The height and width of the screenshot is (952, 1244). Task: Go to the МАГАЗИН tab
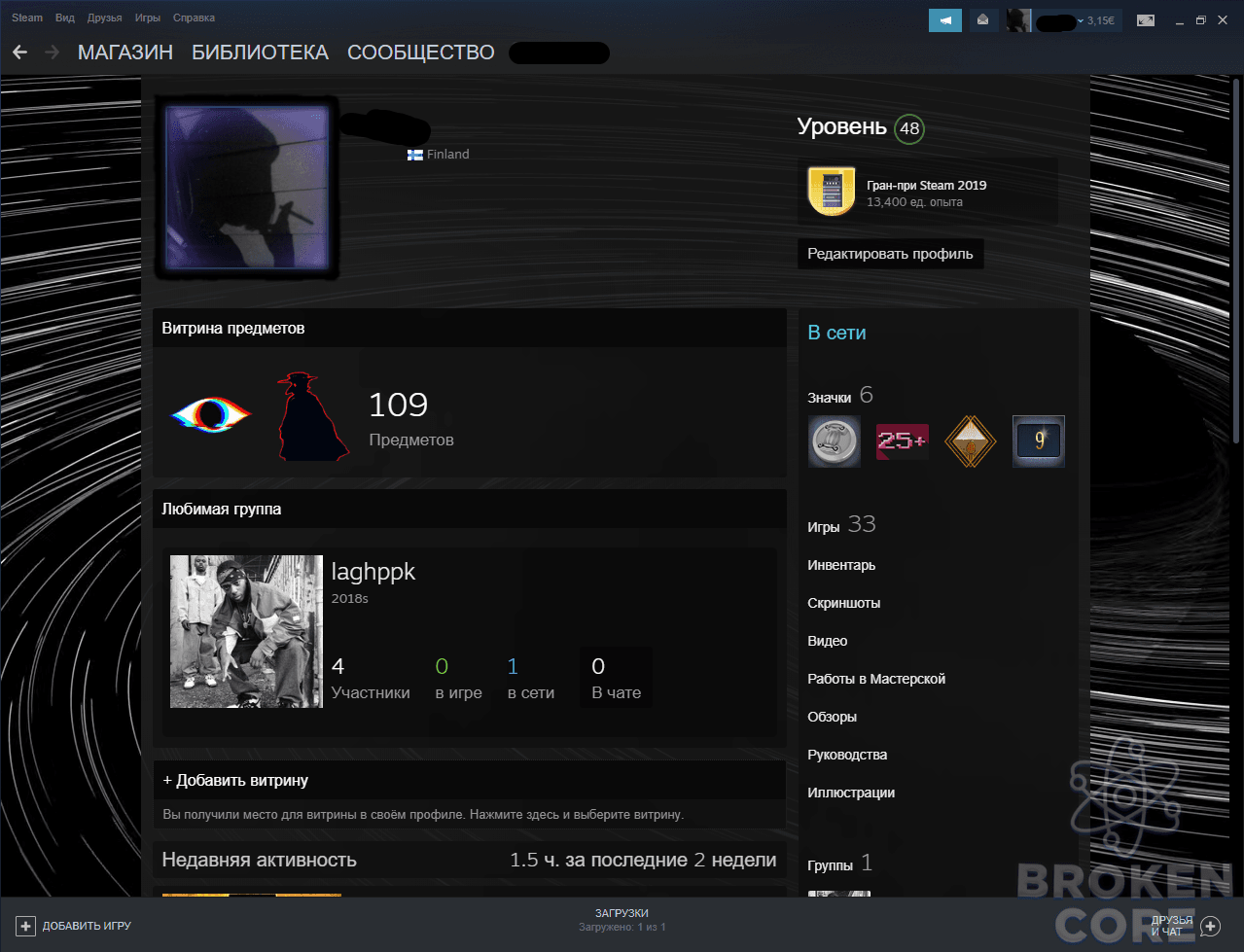tap(125, 53)
